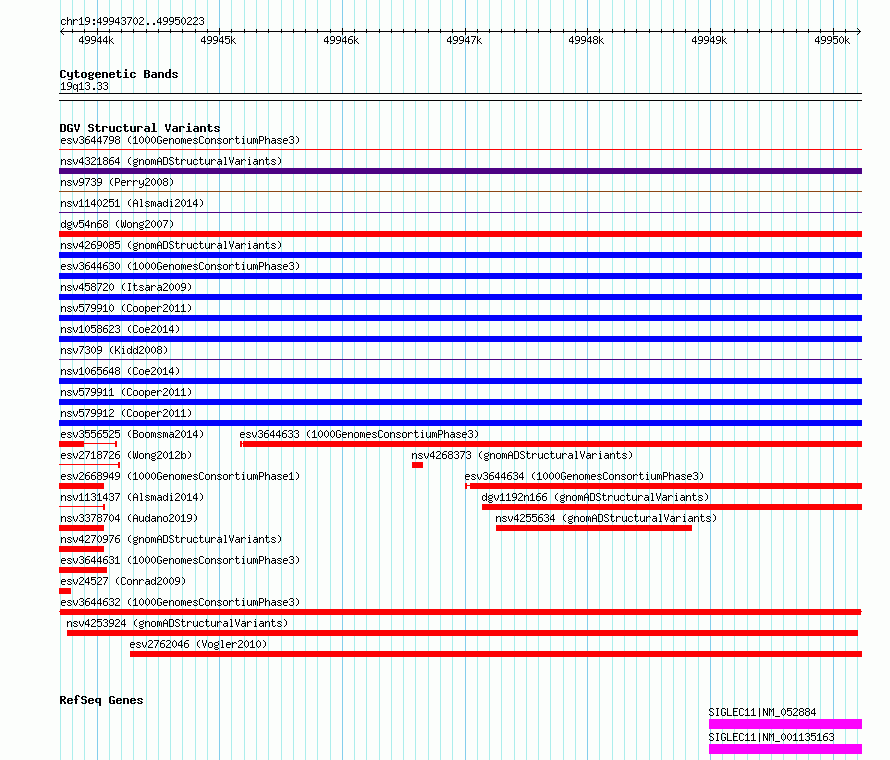890x760 pixels.
Task: Click esv2668949 (1000GenomesConsortiumPhase1) label
Action: (x=180, y=476)
